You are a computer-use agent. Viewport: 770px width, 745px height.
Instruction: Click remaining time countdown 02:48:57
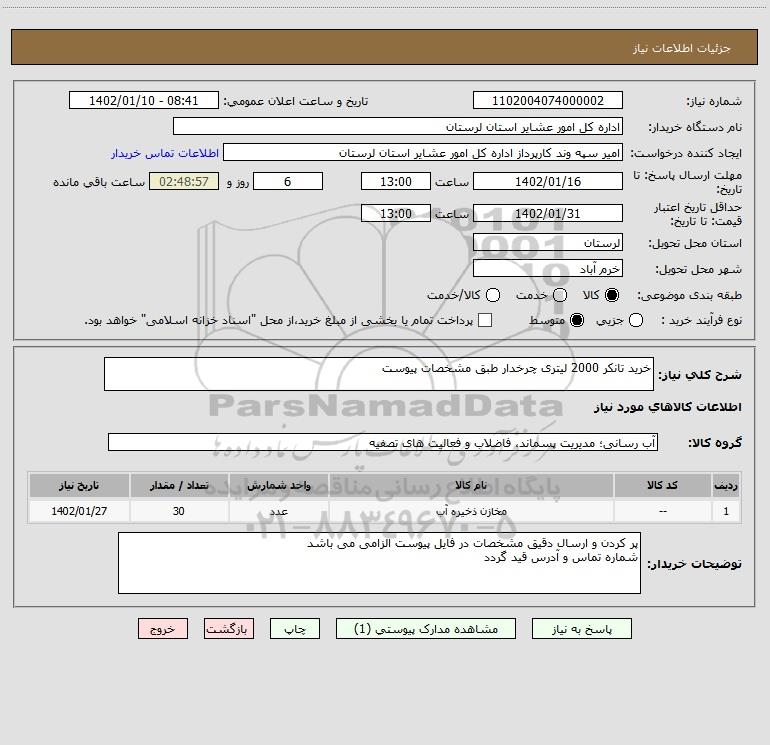click(x=184, y=181)
